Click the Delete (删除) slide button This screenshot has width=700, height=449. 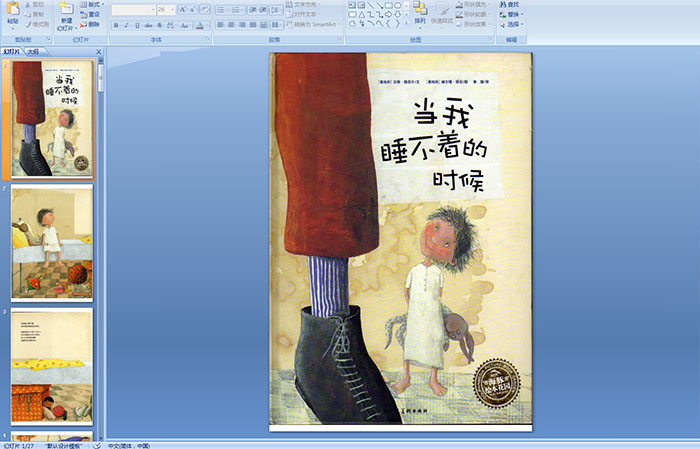(x=90, y=24)
